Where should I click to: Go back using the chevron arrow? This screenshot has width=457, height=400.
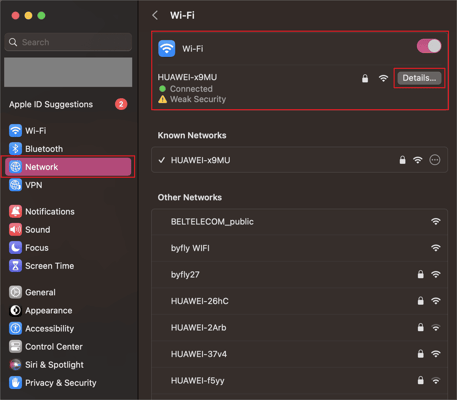(155, 15)
